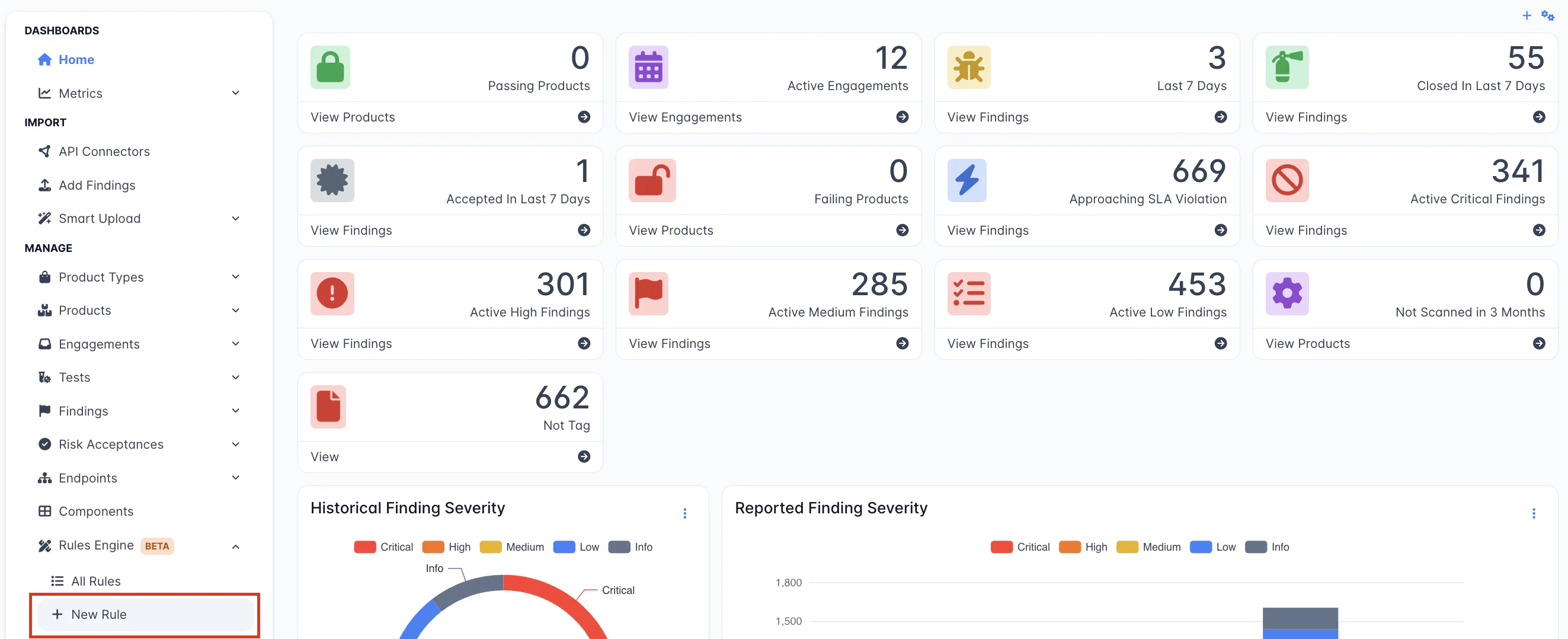Click the red flag Medium Findings icon

pyautogui.click(x=648, y=293)
